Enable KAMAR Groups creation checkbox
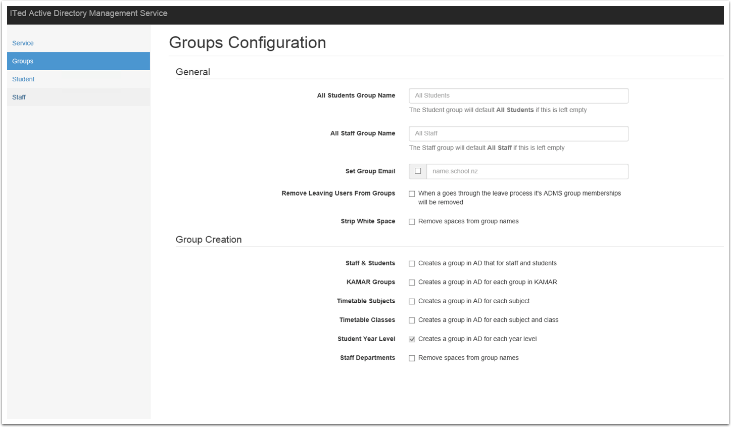 coord(412,282)
